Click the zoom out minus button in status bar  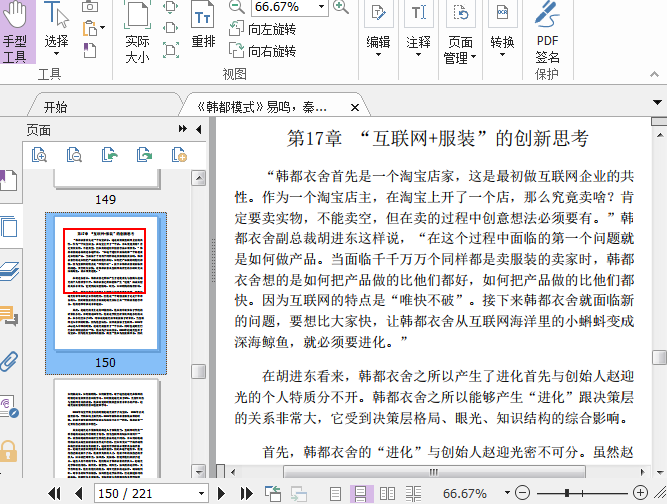coord(522,493)
